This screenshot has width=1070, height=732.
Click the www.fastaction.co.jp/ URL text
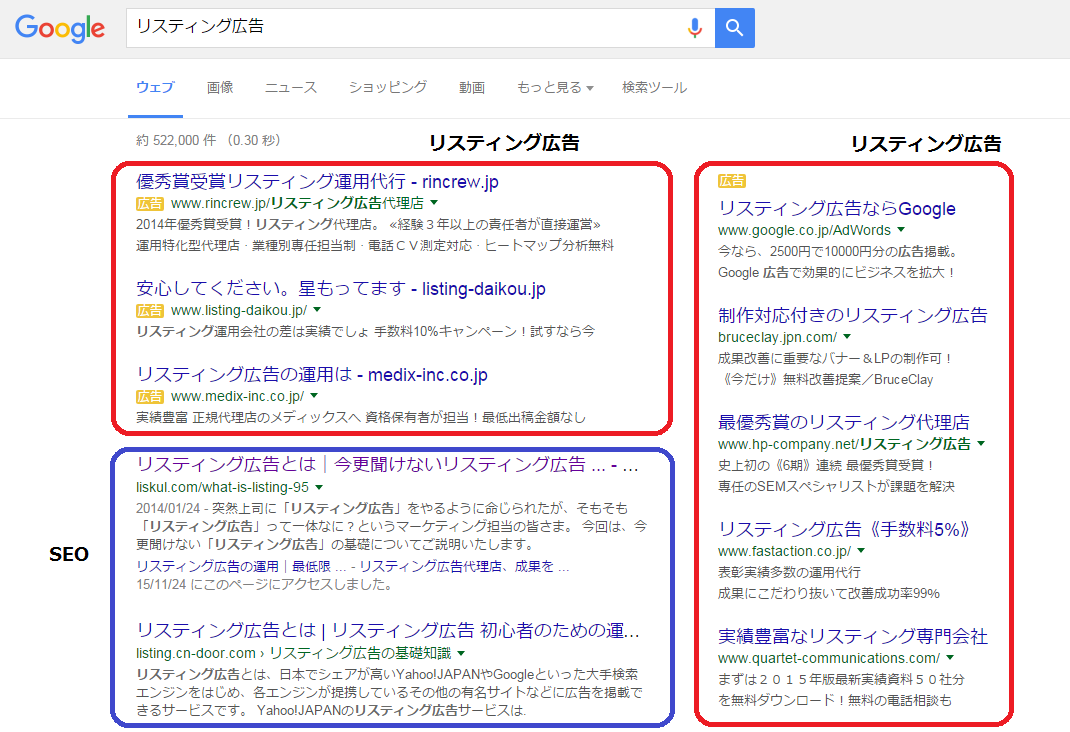784,551
